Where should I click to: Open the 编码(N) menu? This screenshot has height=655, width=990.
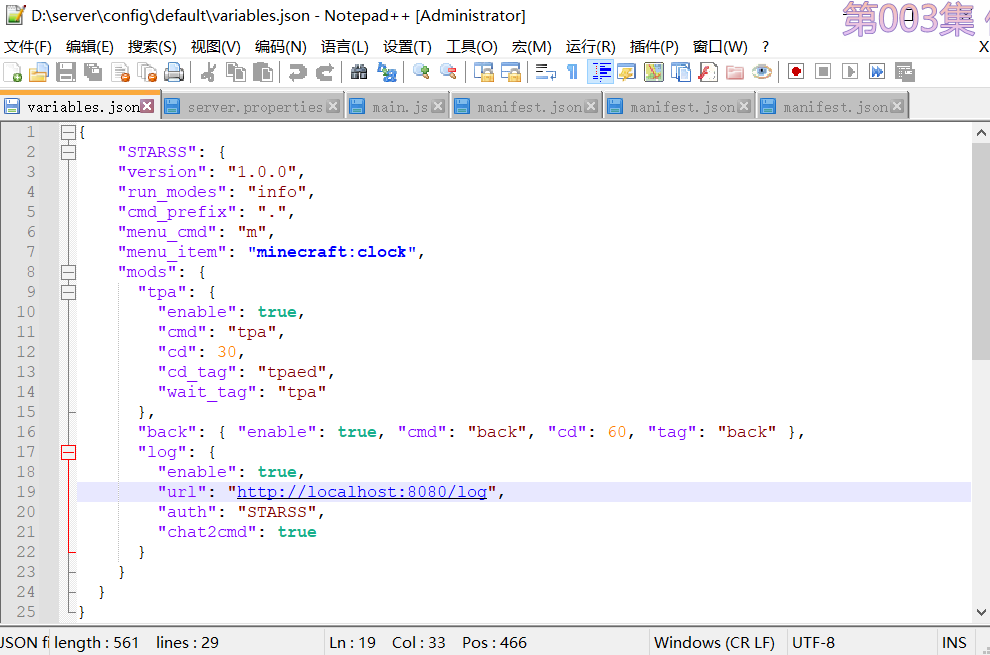[280, 47]
